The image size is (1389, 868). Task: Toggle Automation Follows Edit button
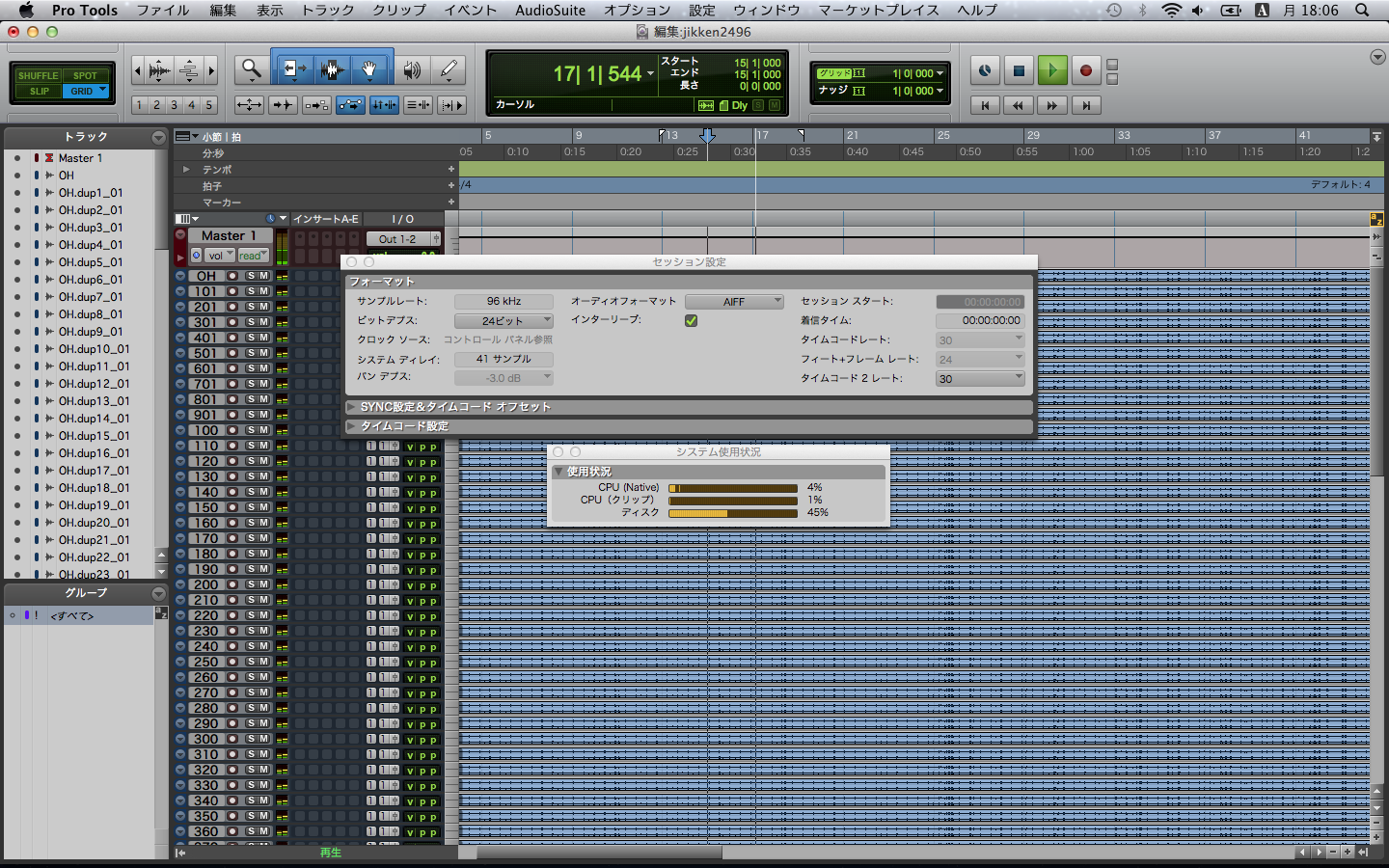coord(350,105)
